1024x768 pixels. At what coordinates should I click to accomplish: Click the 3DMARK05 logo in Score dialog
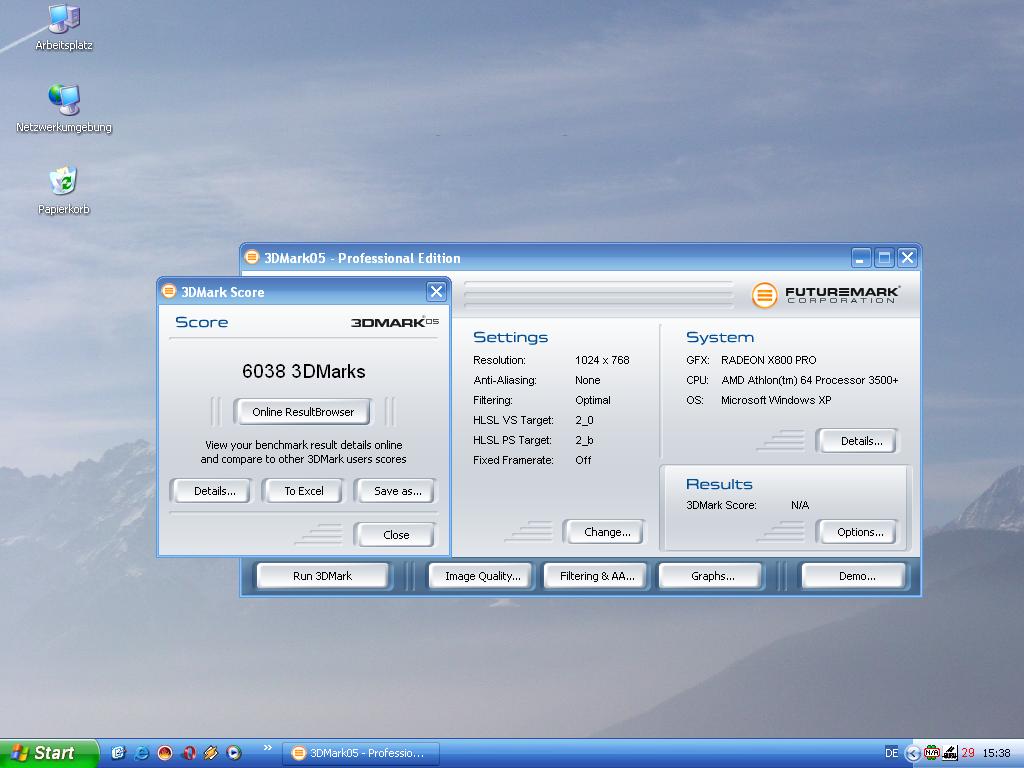(x=395, y=322)
